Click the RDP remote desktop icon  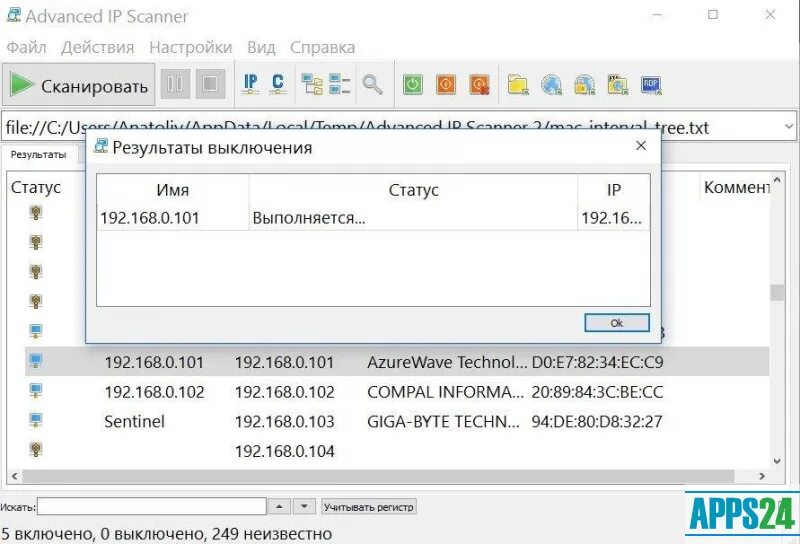pos(651,85)
